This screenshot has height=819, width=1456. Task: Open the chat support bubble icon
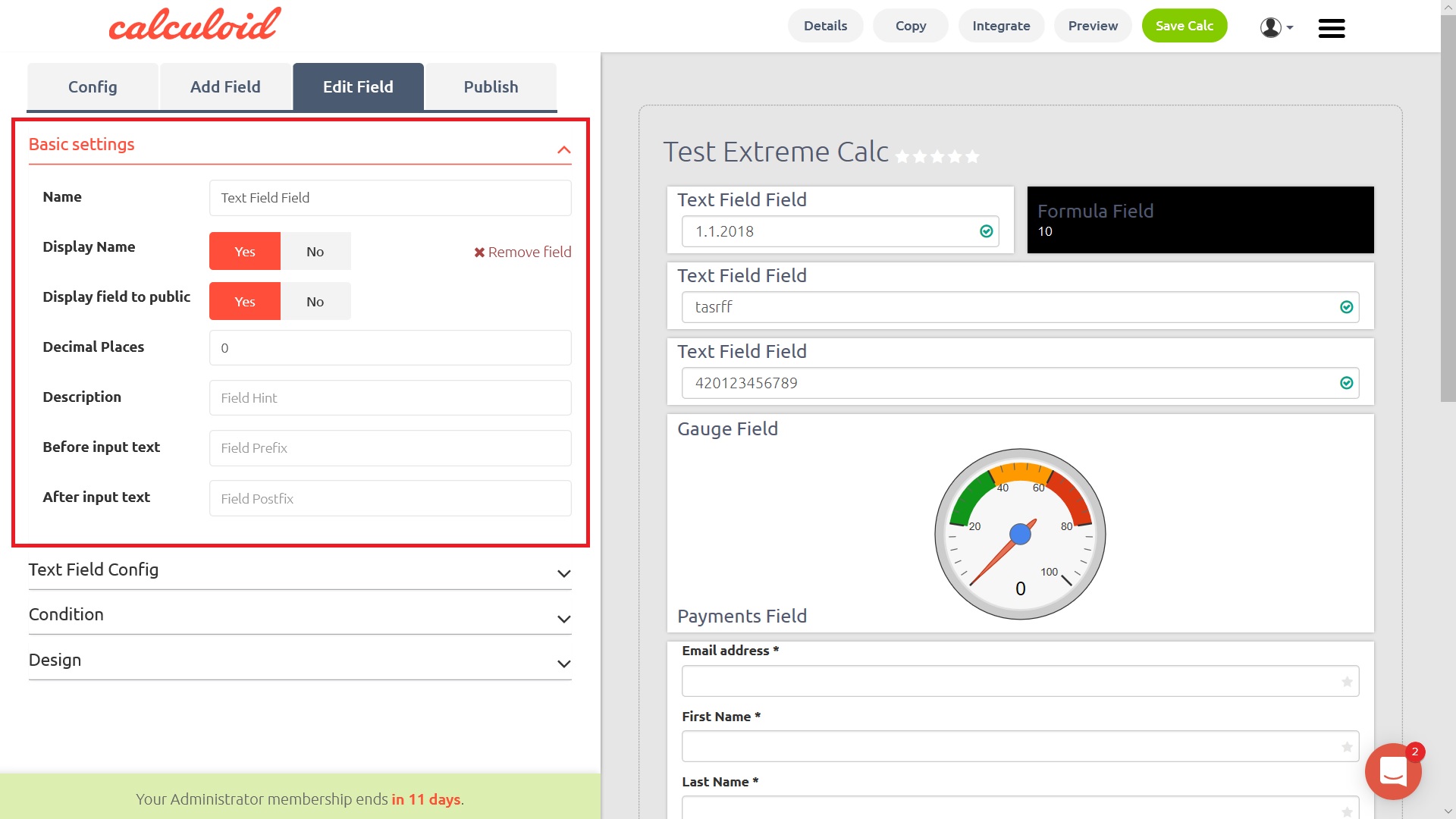[x=1393, y=771]
